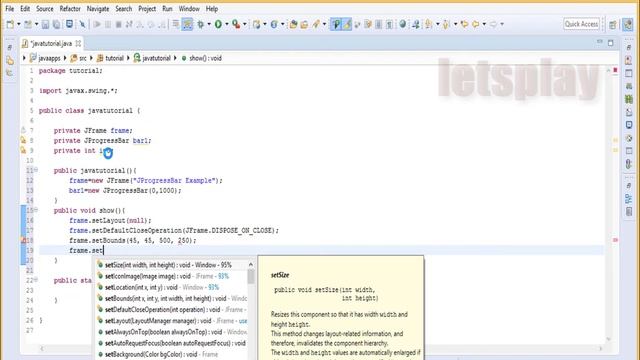Click the Back navigation arrow
640x360 pixels.
[476, 24]
